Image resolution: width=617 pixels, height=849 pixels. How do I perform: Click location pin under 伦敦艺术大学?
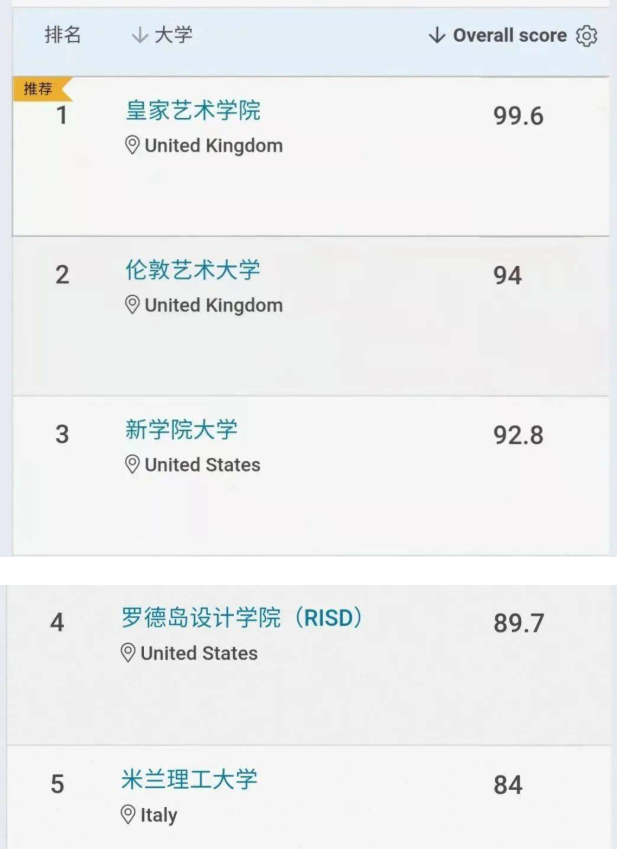click(x=132, y=305)
